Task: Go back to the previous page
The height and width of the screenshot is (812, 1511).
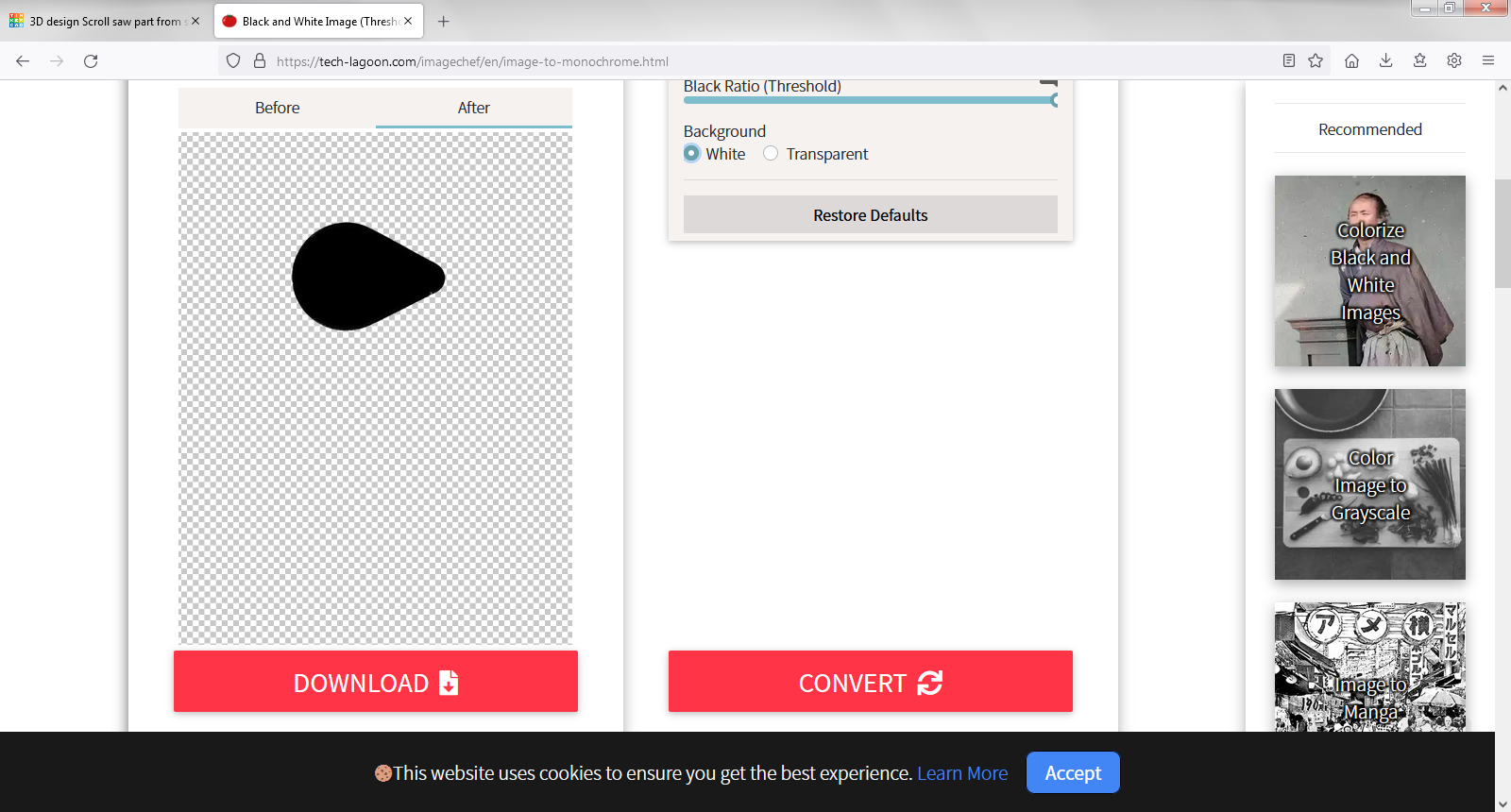Action: (23, 61)
